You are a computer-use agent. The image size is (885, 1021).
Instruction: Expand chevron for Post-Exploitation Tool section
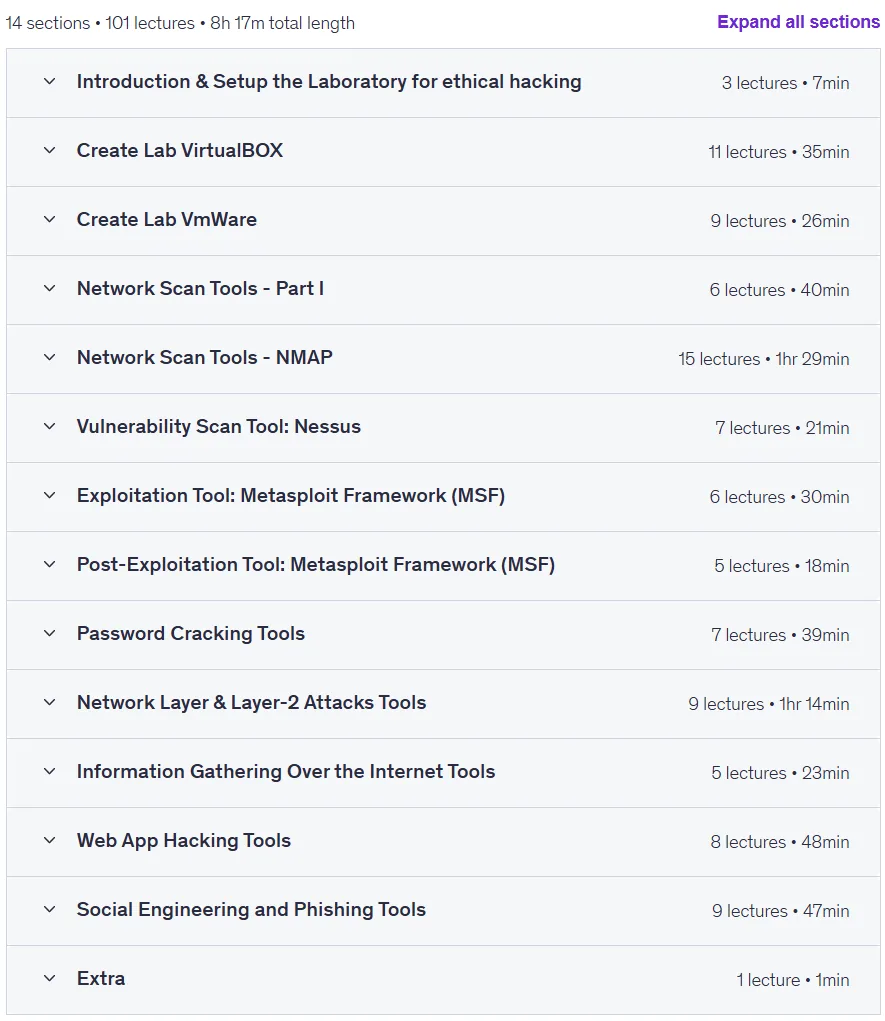point(49,565)
